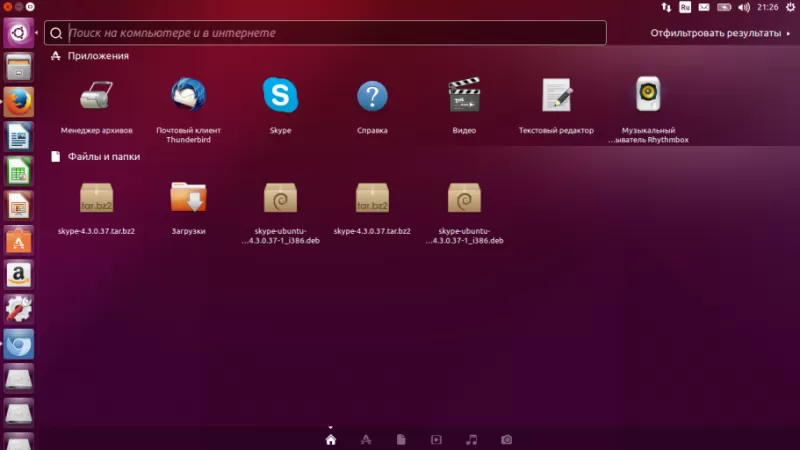Open Amazon from the launcher
Image resolution: width=800 pixels, height=450 pixels.
(18, 275)
